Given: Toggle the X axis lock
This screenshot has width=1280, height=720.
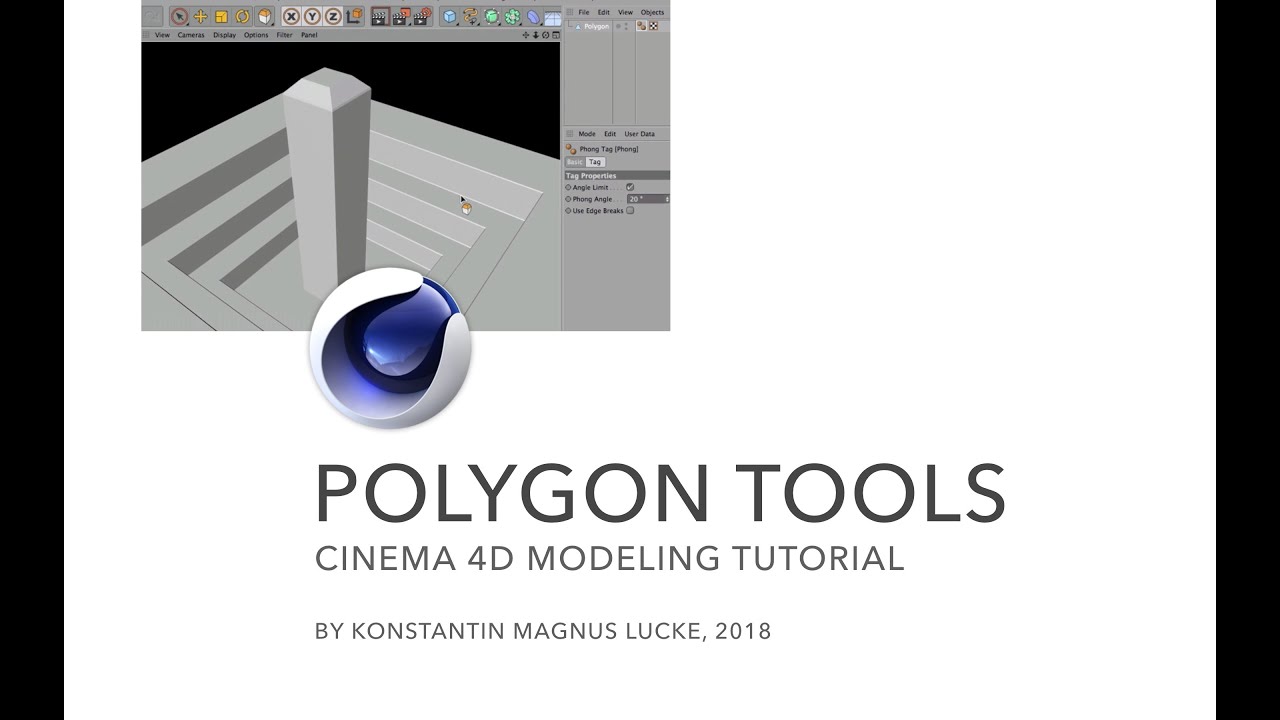Looking at the screenshot, I should tap(291, 16).
